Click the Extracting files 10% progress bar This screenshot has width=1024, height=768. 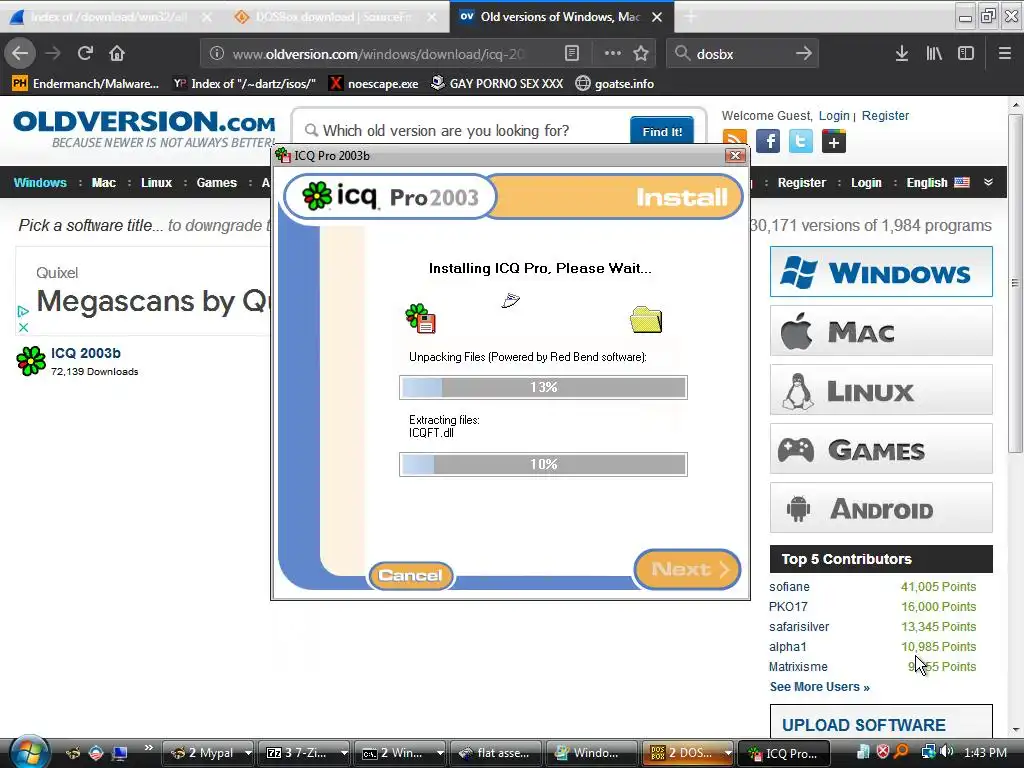pyautogui.click(x=543, y=464)
